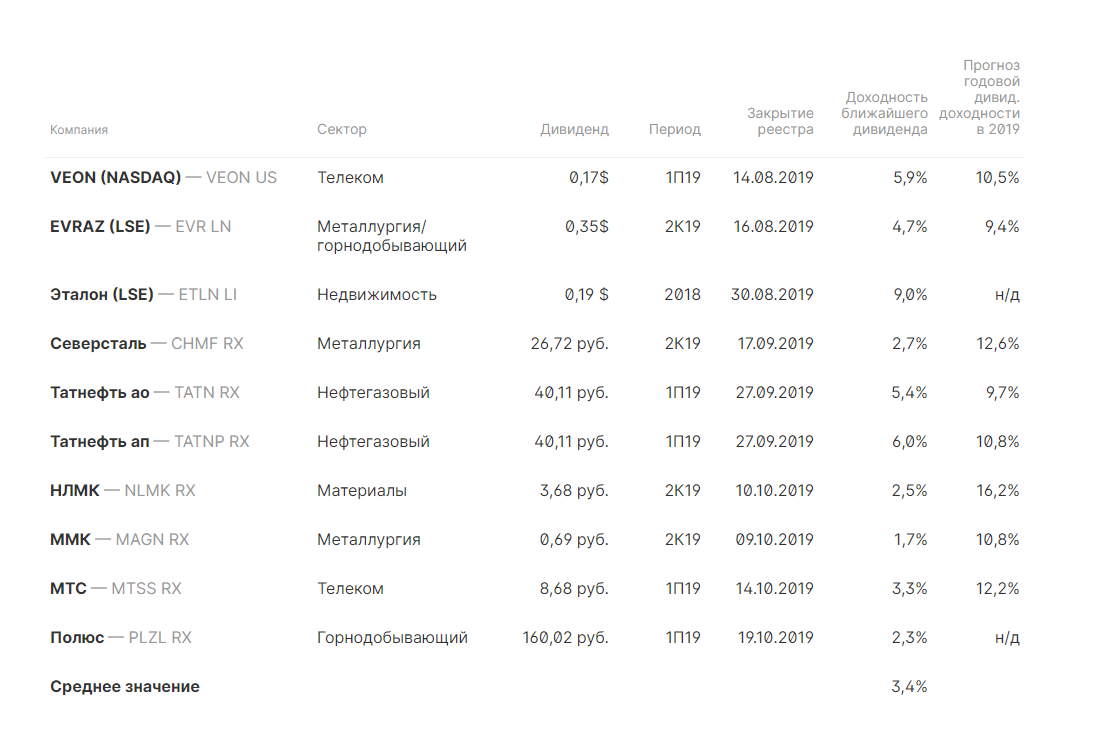Click the 10.10.2019 registry date
This screenshot has height=740, width=1094.
click(x=774, y=490)
